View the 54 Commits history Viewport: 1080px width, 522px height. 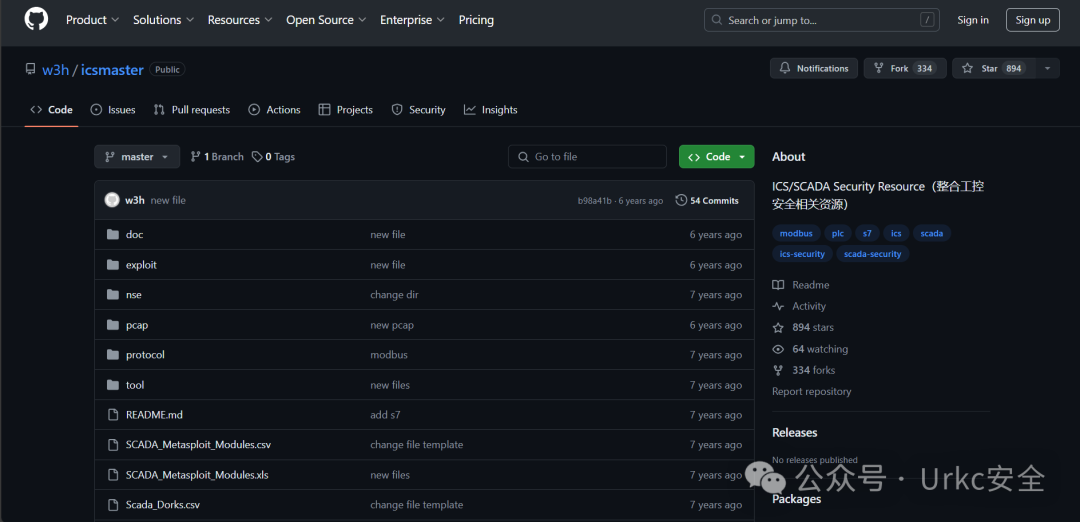click(707, 200)
